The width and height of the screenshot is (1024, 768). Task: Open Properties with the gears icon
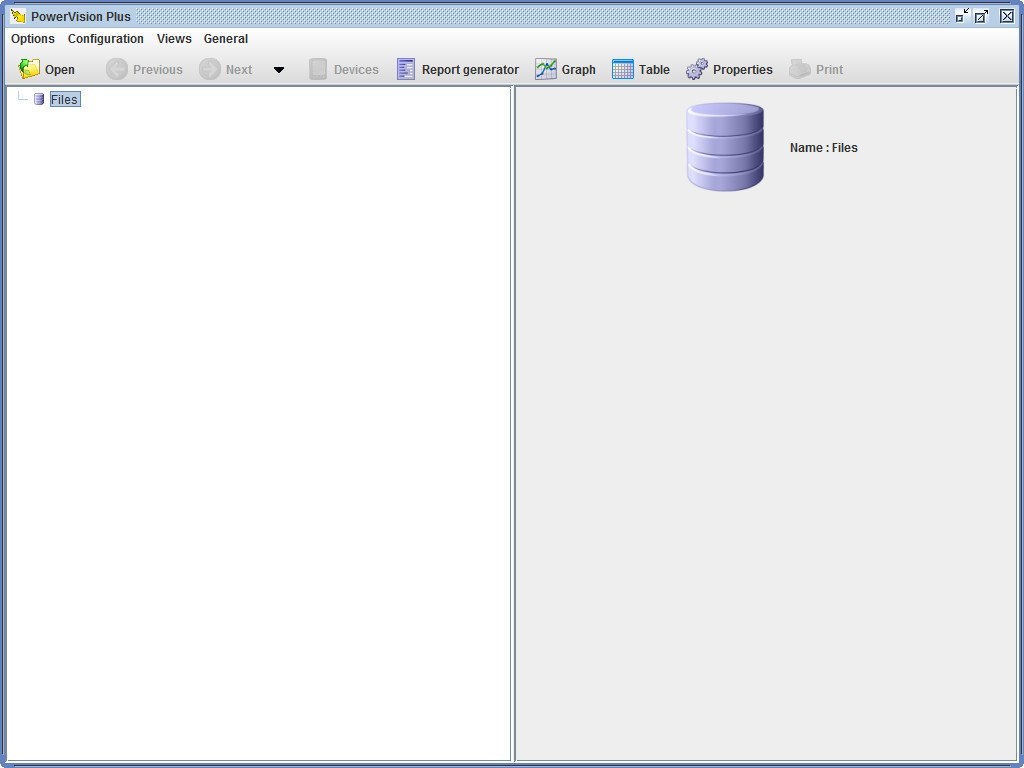[697, 69]
